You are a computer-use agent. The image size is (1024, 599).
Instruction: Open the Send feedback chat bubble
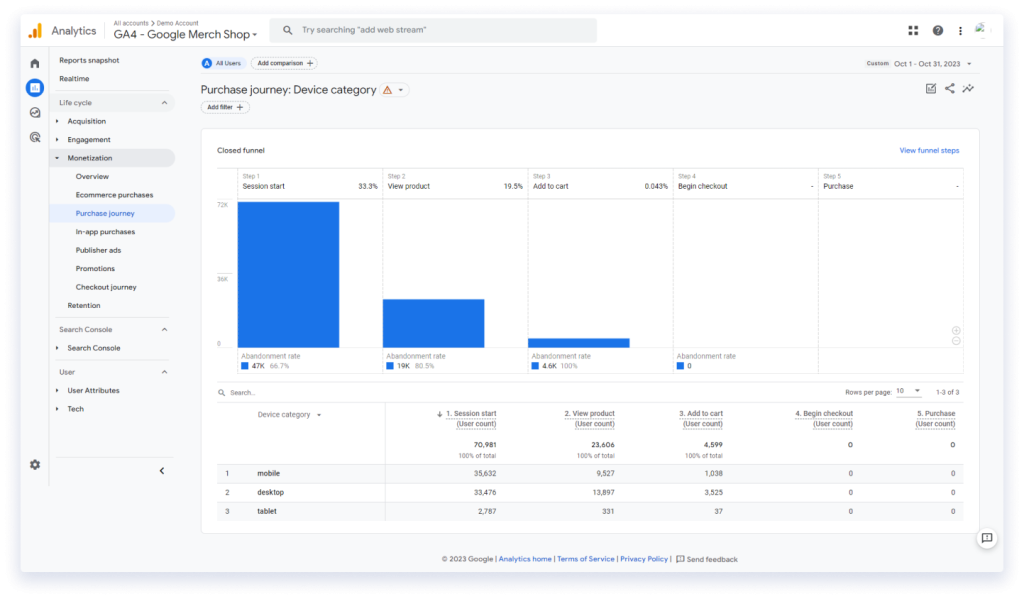[x=987, y=539]
